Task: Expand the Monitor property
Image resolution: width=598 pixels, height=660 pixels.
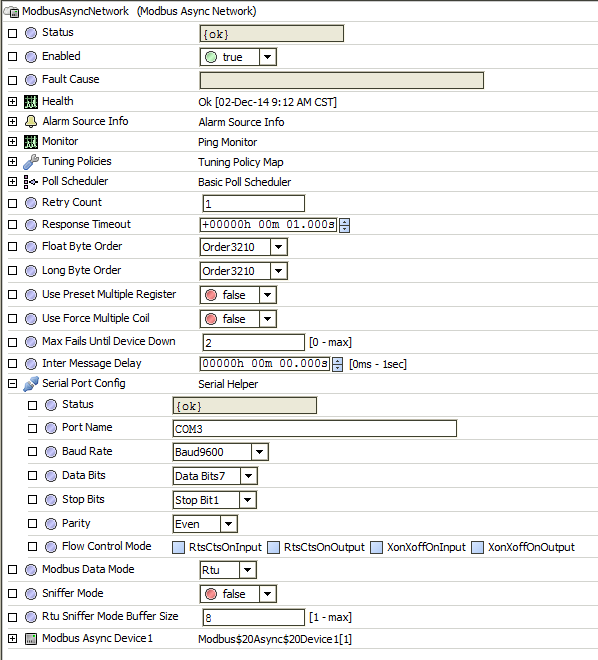Action: pyautogui.click(x=13, y=141)
